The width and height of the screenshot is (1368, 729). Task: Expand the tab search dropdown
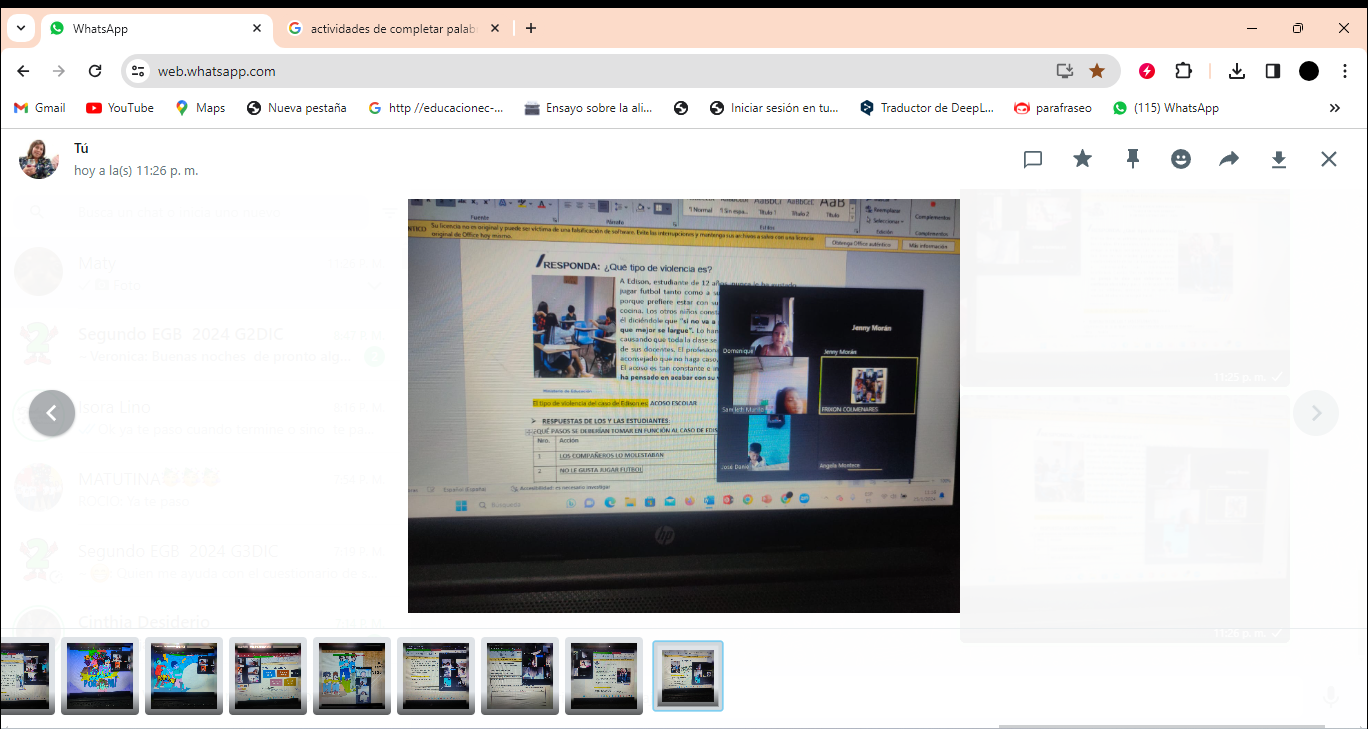point(20,28)
